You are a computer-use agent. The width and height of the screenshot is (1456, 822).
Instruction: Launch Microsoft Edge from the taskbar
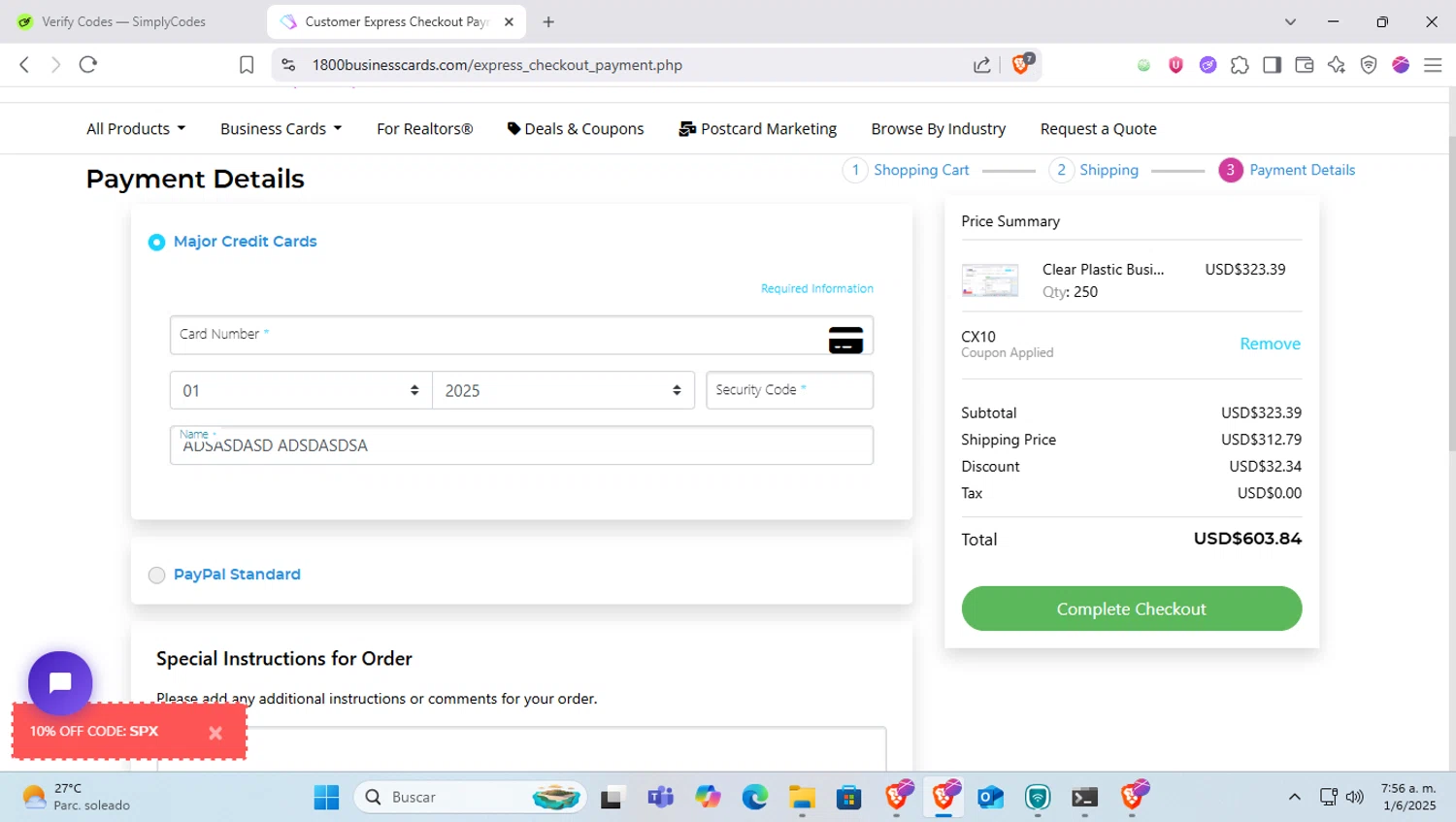(754, 797)
